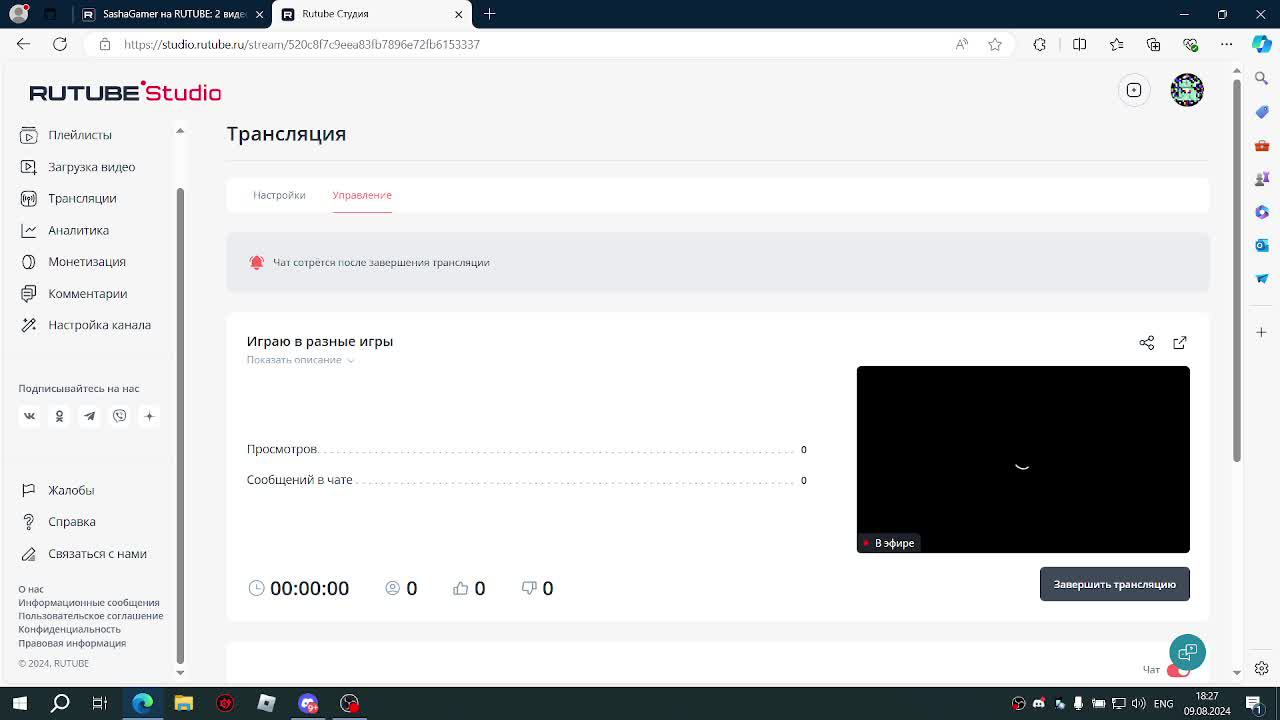Click ENG language indicator

pos(1164,704)
